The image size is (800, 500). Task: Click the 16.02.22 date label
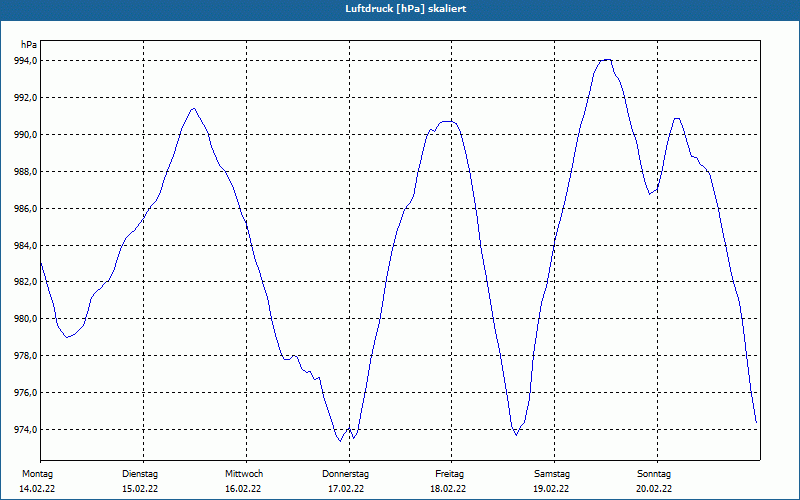(x=243, y=489)
